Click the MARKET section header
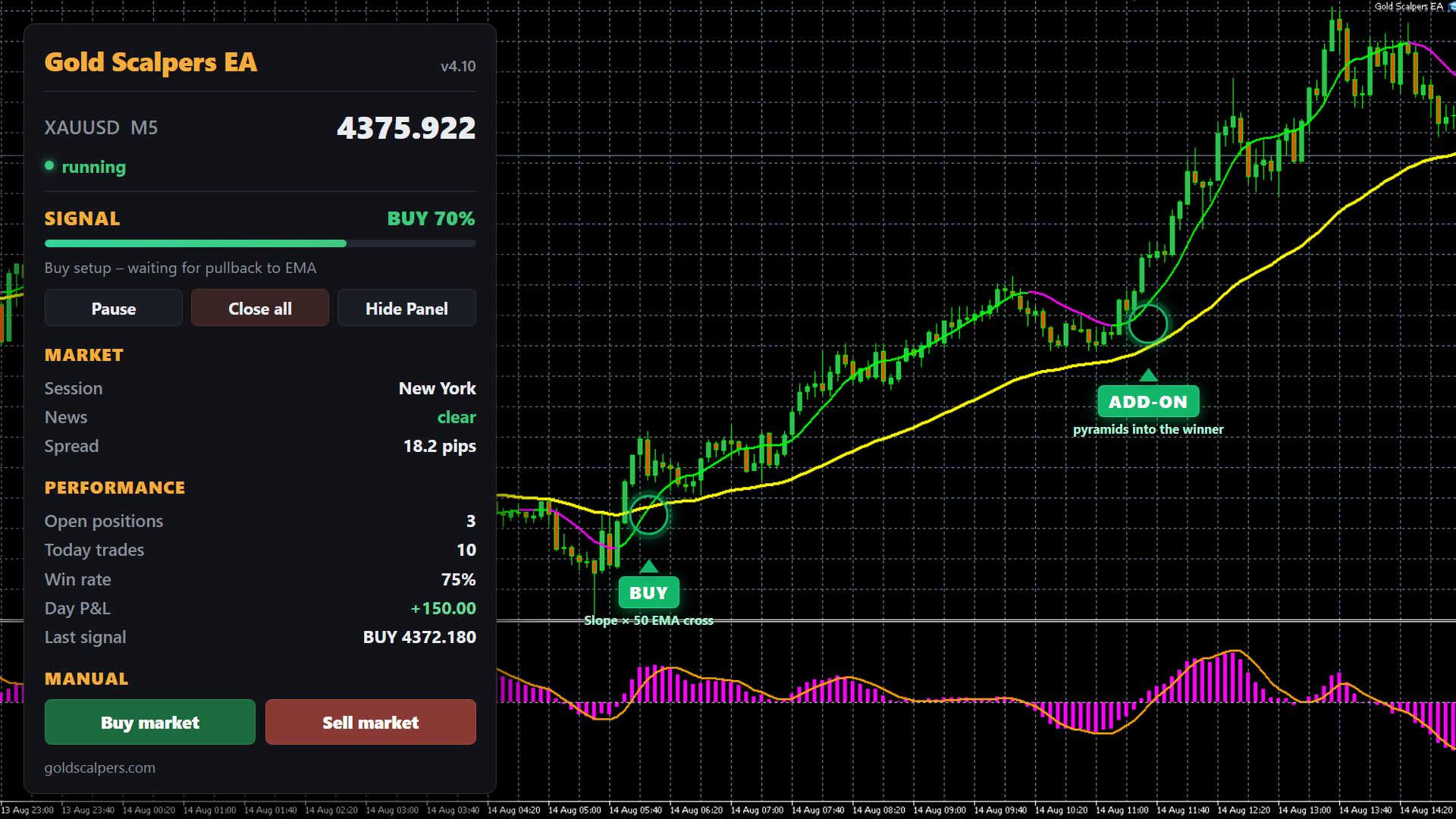This screenshot has height=819, width=1456. tap(84, 355)
